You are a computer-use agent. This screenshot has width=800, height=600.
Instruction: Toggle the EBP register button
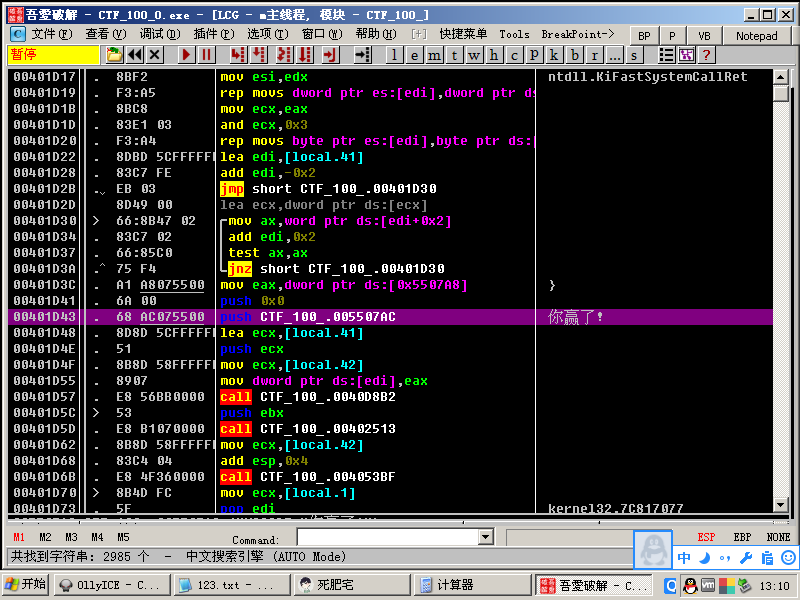coord(742,537)
